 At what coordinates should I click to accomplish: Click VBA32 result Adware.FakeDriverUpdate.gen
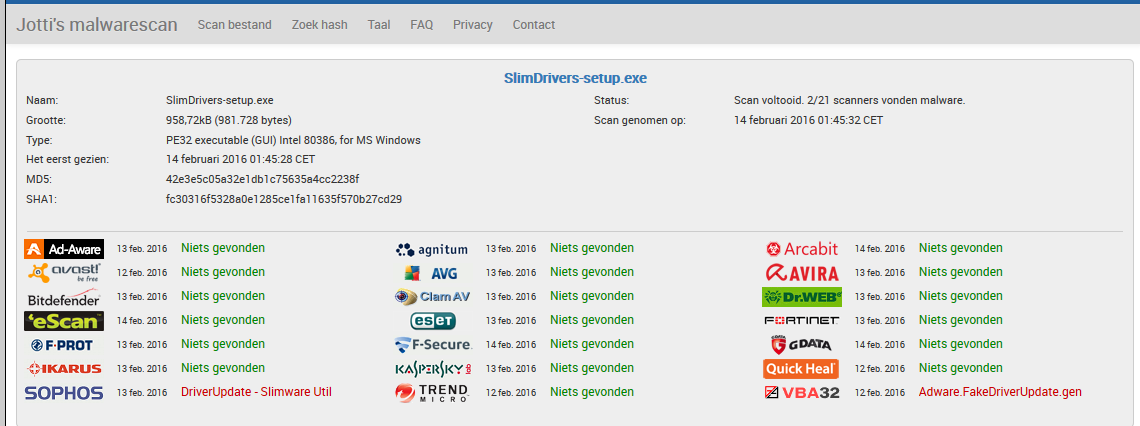click(x=1000, y=392)
